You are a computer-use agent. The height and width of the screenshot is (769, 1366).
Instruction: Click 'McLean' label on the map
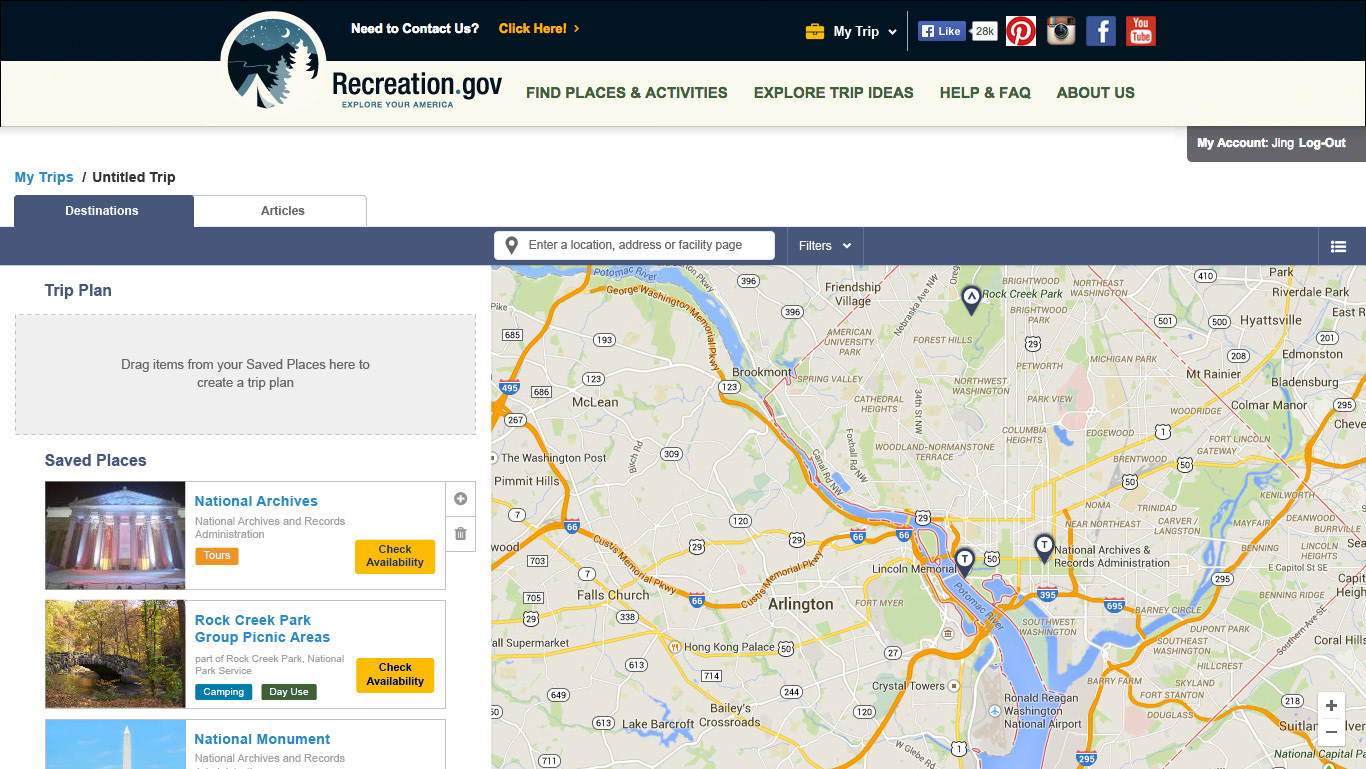click(595, 402)
